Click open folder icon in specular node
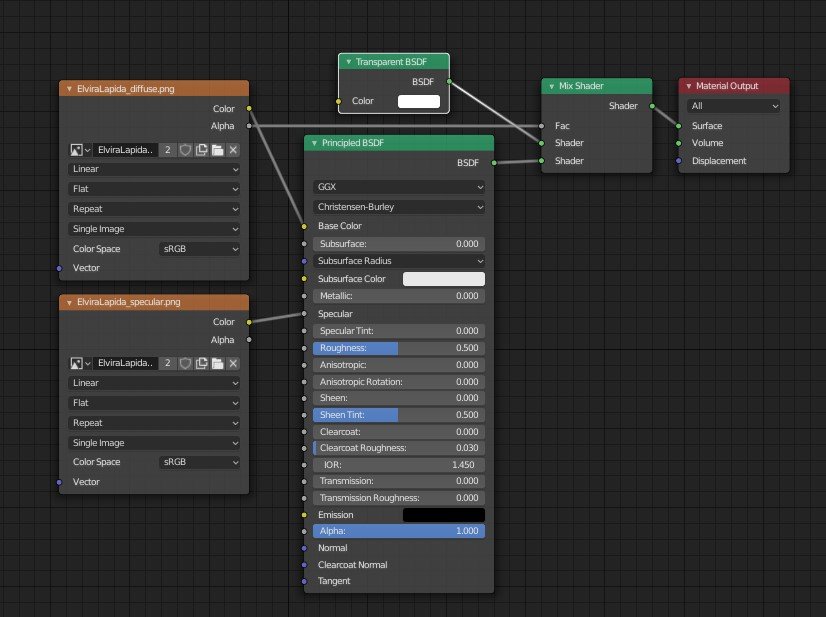Screen dimensions: 826x617 pos(217,364)
